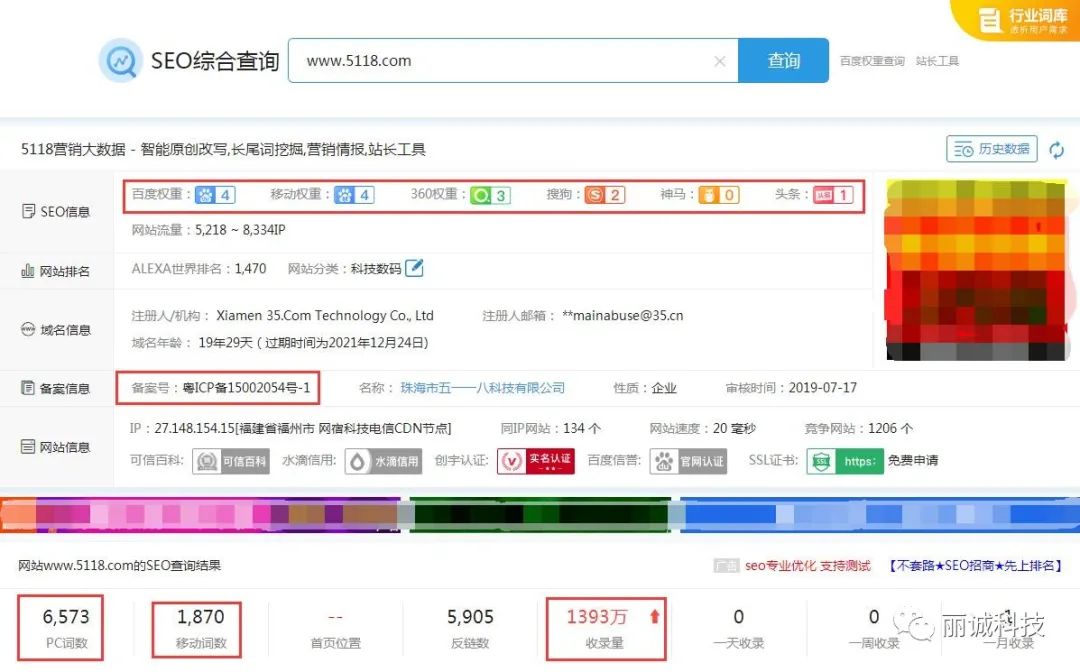Screen dimensions: 1080x672
Task: Open the 不套路★SEO招商★先上排名 ad link
Action: (976, 565)
